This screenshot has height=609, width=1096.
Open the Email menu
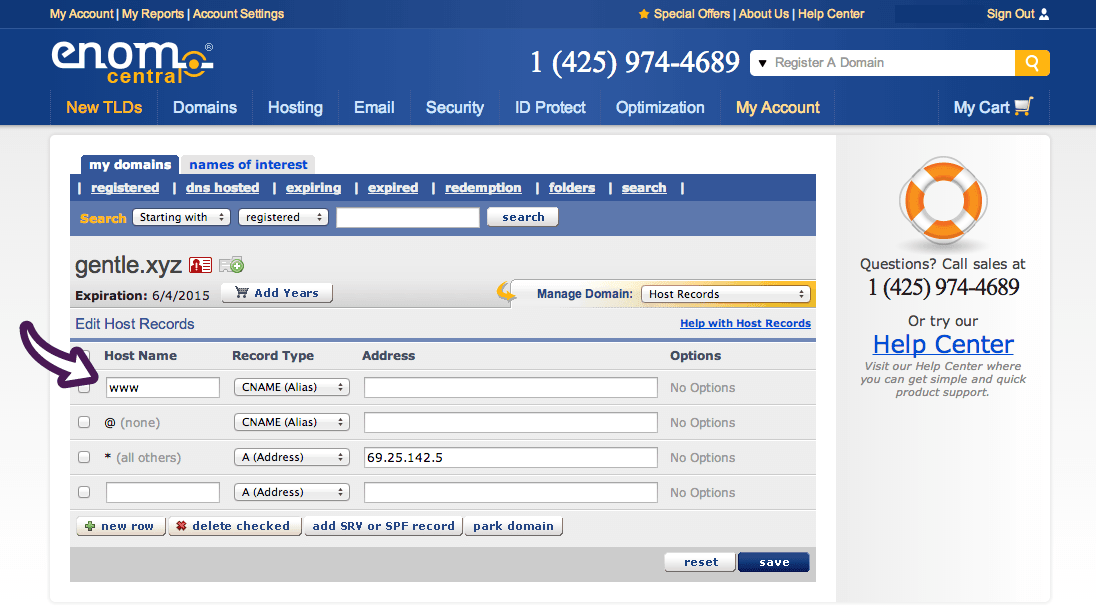pos(374,108)
